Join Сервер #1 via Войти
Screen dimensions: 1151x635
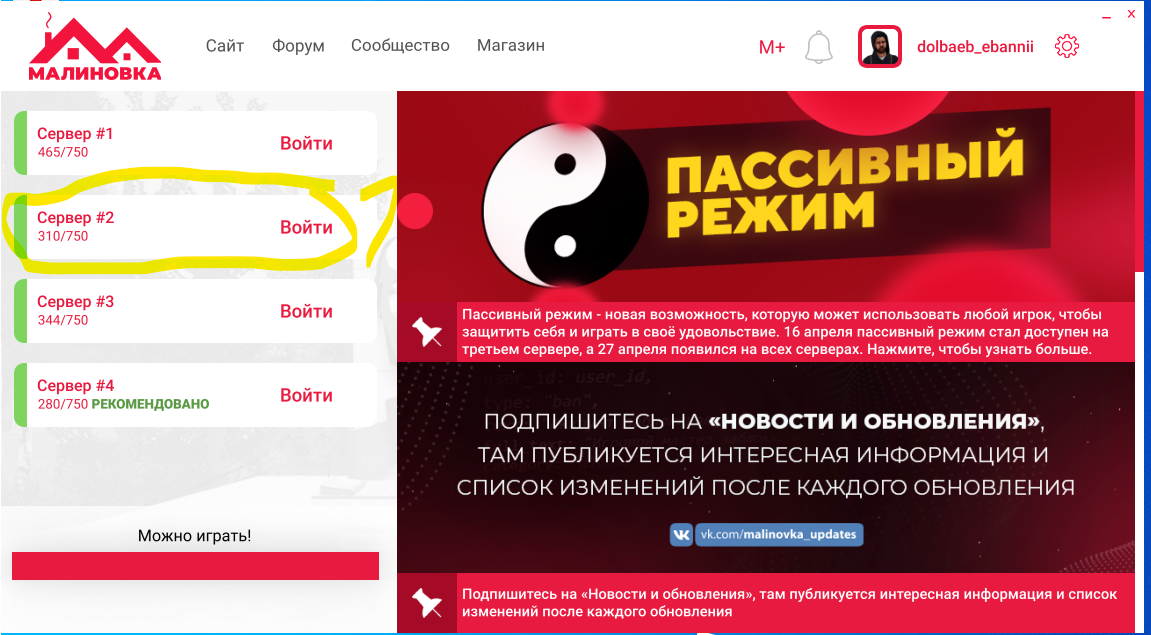[306, 144]
